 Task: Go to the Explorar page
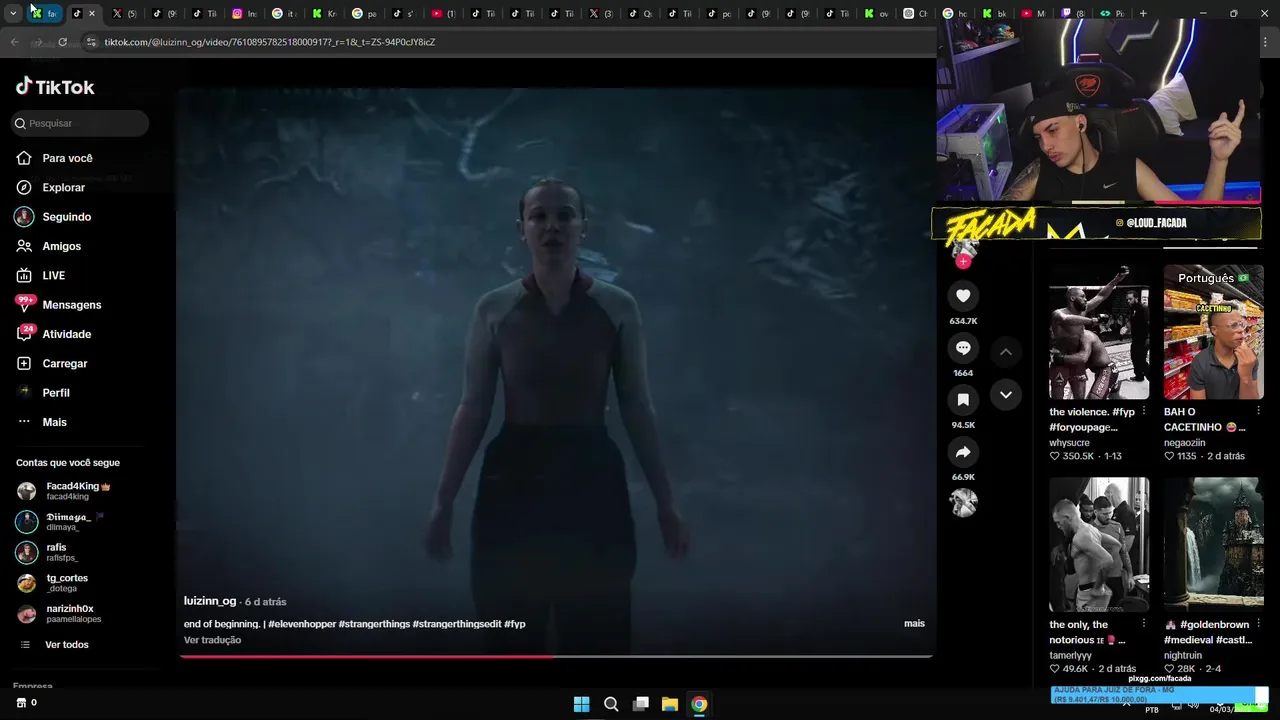[50, 187]
